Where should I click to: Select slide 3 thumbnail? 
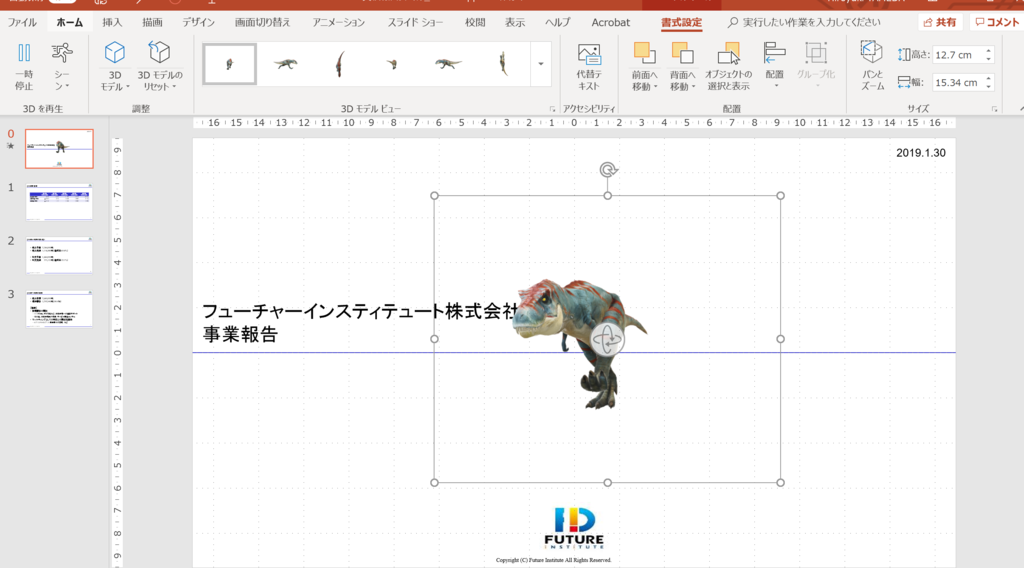[x=59, y=309]
